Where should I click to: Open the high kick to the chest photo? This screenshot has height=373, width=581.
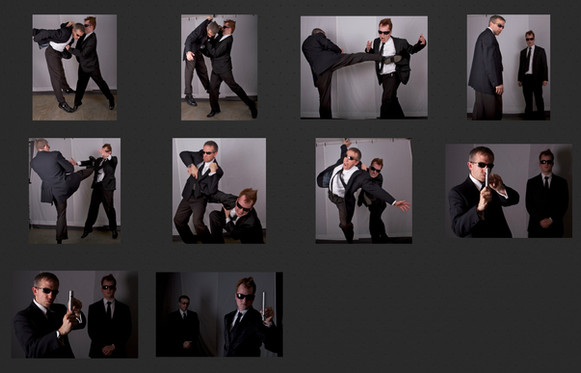coord(364,67)
